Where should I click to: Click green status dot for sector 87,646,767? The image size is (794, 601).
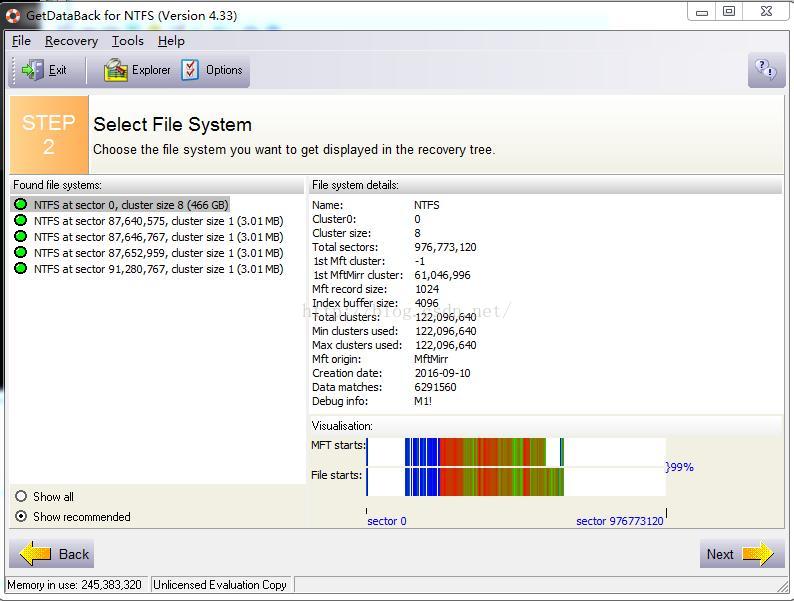point(21,236)
